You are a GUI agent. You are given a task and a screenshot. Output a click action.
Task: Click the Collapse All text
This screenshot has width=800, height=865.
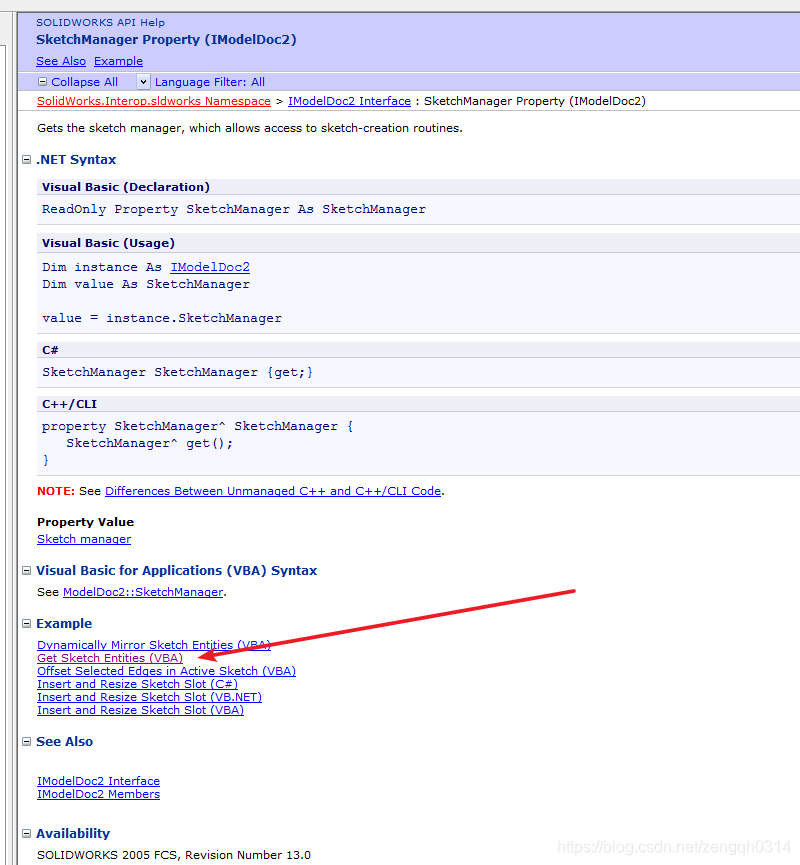pos(84,82)
